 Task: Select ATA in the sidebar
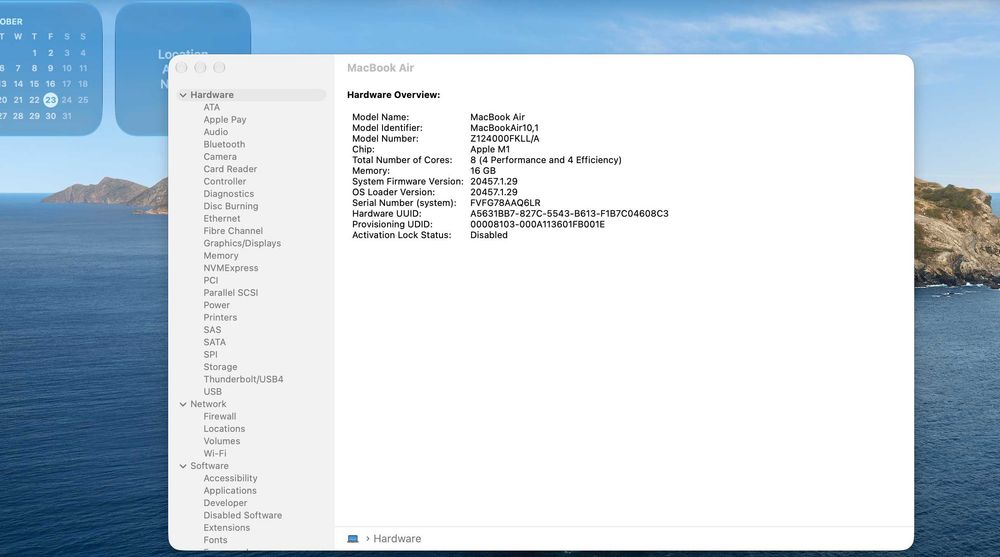pos(212,107)
